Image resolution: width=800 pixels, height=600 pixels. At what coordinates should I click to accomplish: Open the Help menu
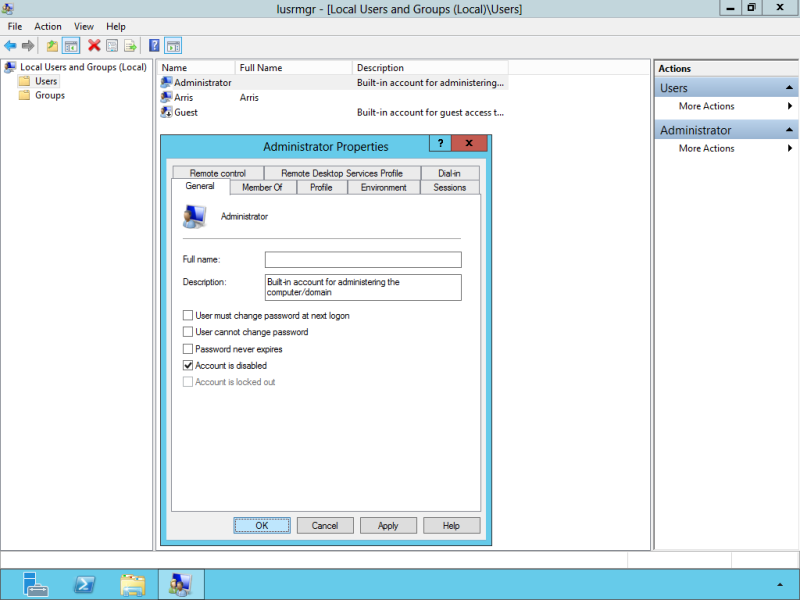tap(116, 27)
